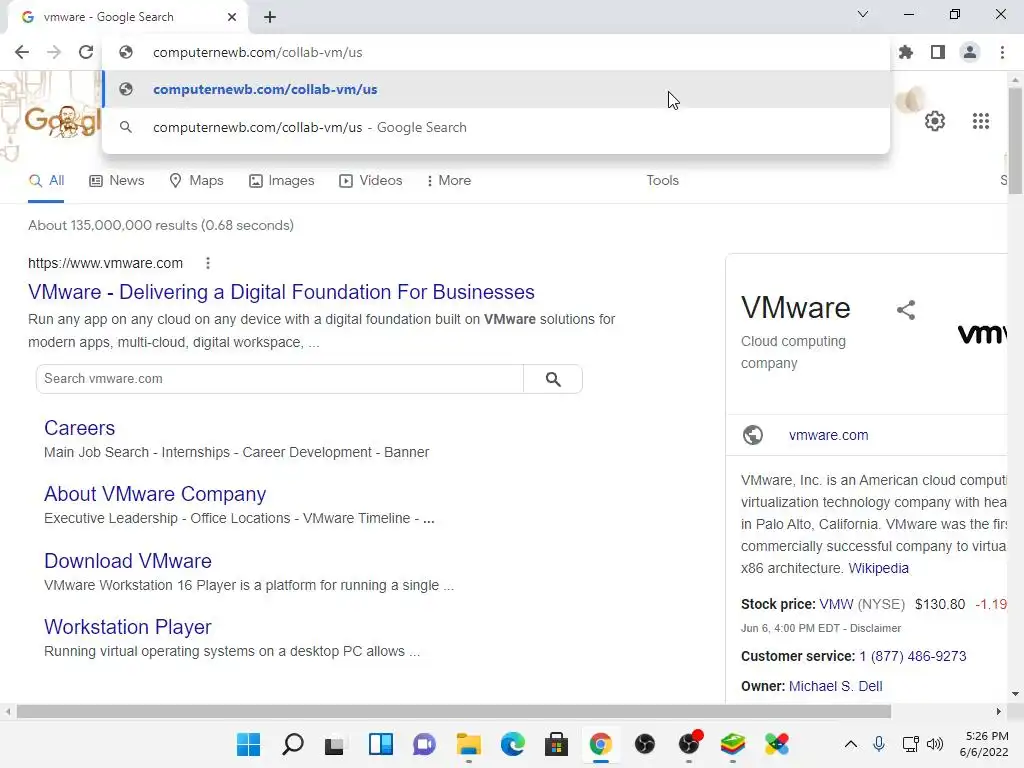This screenshot has width=1024, height=768.
Task: Open the About VMware Company sitelink
Action: click(155, 494)
